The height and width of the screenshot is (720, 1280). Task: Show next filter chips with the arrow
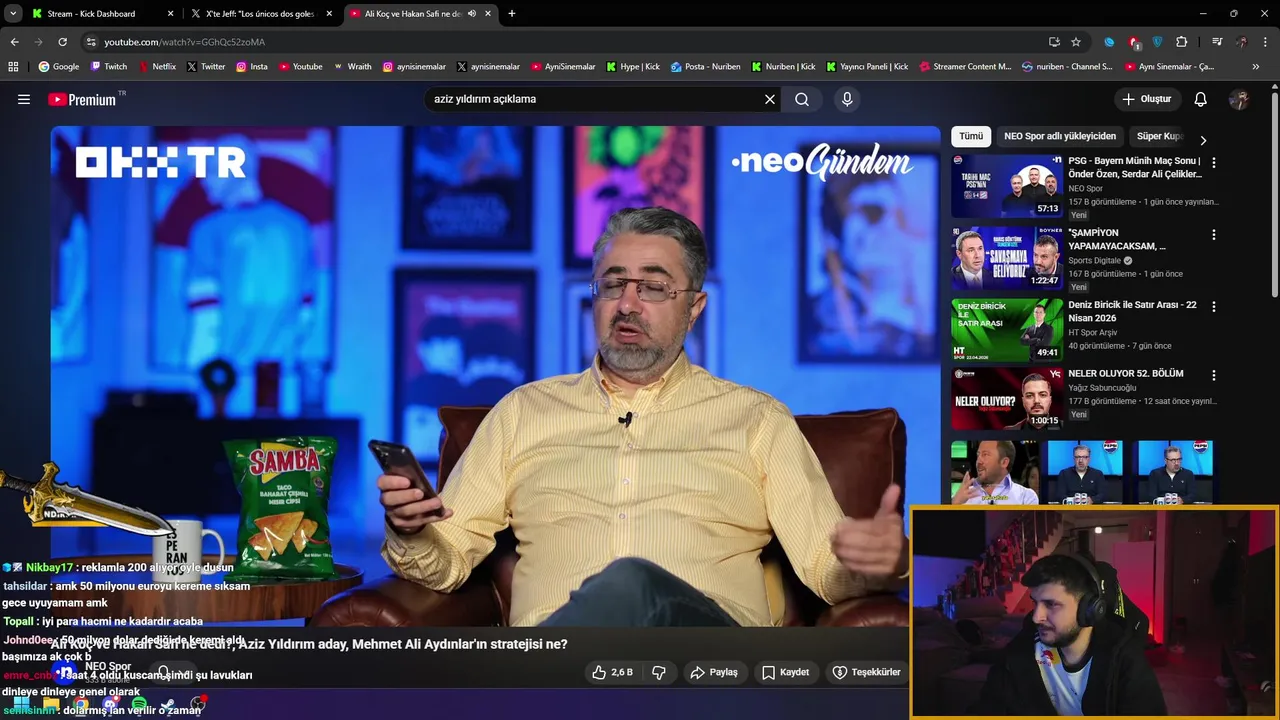1203,141
